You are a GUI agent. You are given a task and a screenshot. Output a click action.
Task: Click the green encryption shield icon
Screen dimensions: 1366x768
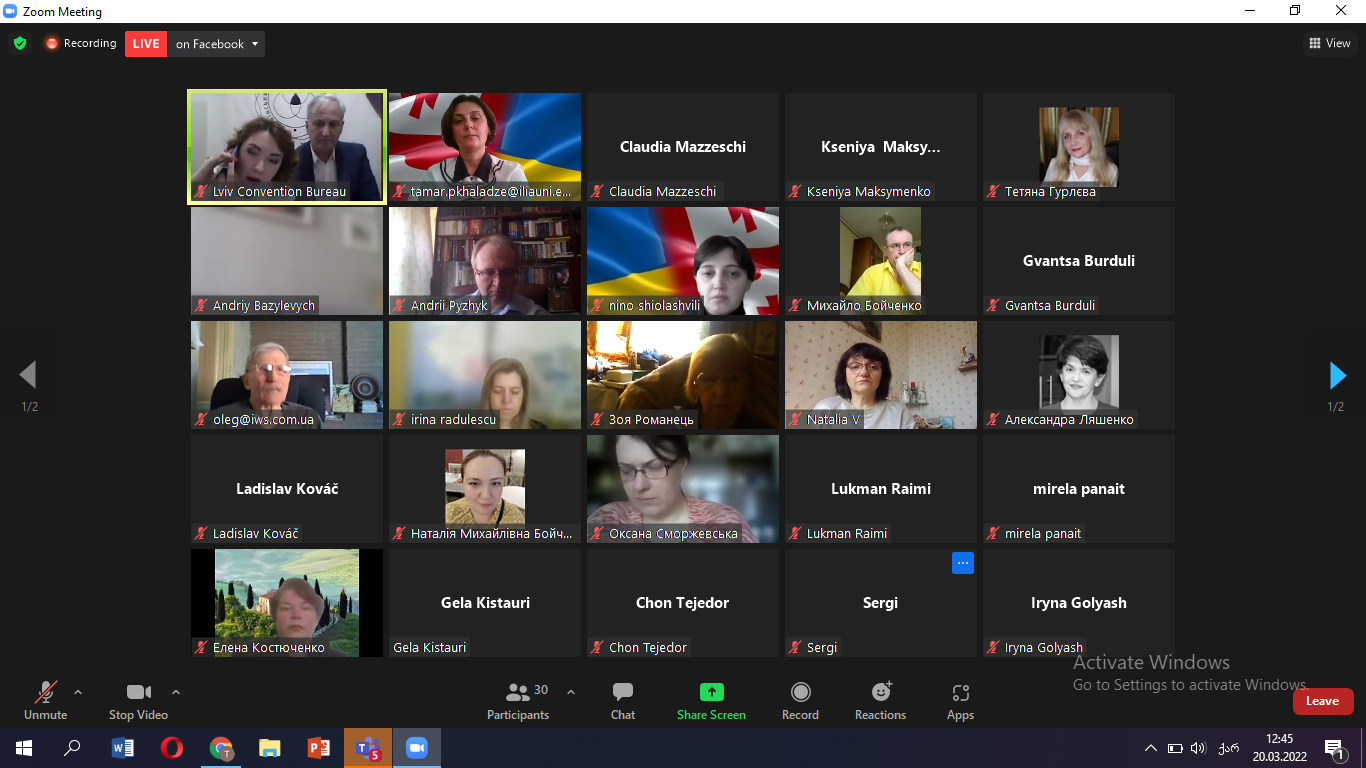[20, 44]
